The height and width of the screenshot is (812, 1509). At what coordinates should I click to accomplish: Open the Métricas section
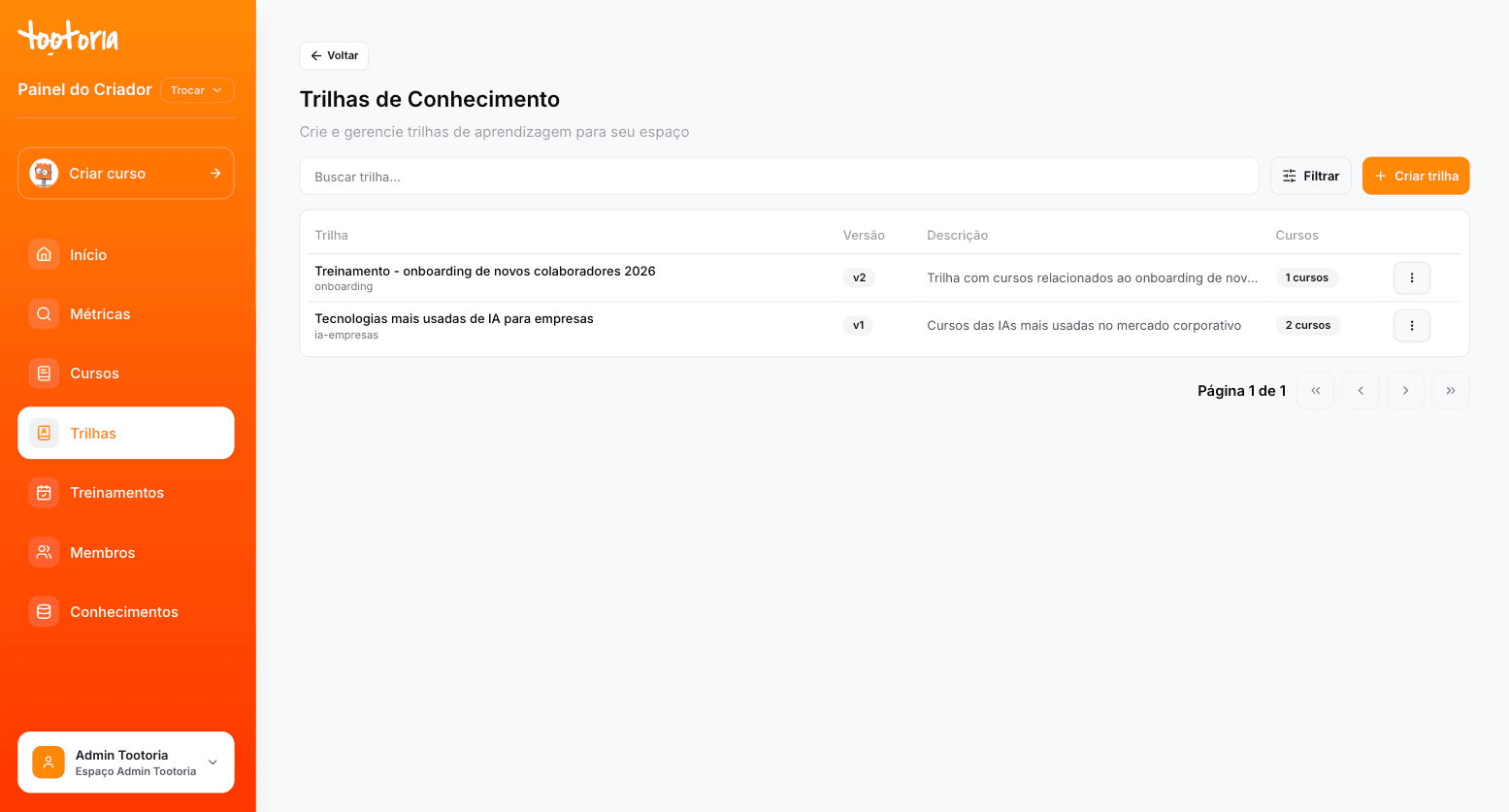[126, 314]
